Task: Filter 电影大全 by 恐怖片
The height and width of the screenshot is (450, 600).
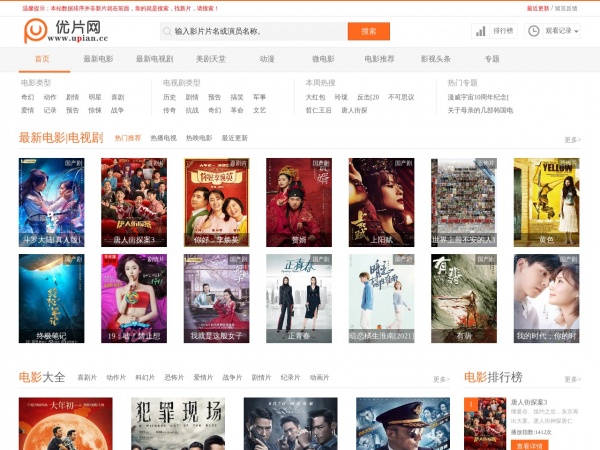Action: coord(174,377)
